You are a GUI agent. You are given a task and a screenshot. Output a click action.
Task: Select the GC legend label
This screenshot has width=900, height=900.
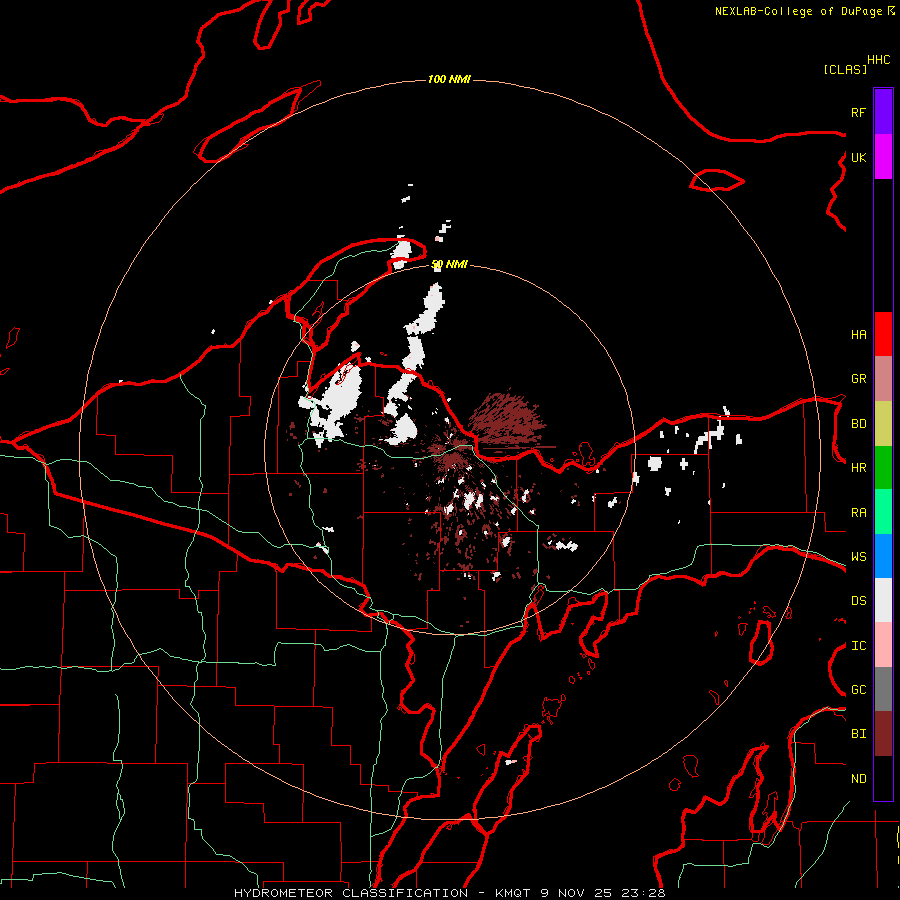(x=858, y=690)
